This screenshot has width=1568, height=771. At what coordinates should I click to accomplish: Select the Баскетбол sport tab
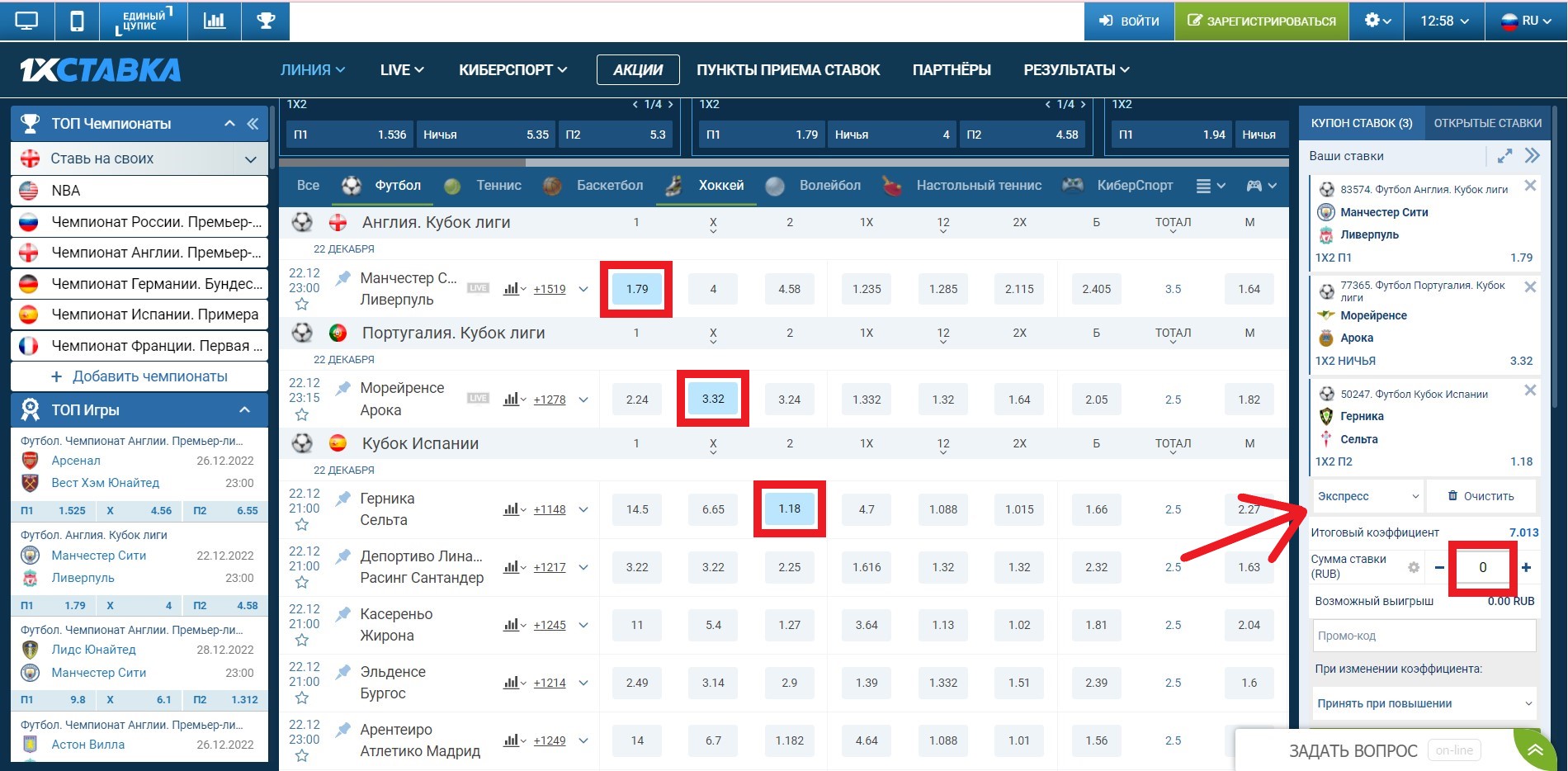point(593,186)
